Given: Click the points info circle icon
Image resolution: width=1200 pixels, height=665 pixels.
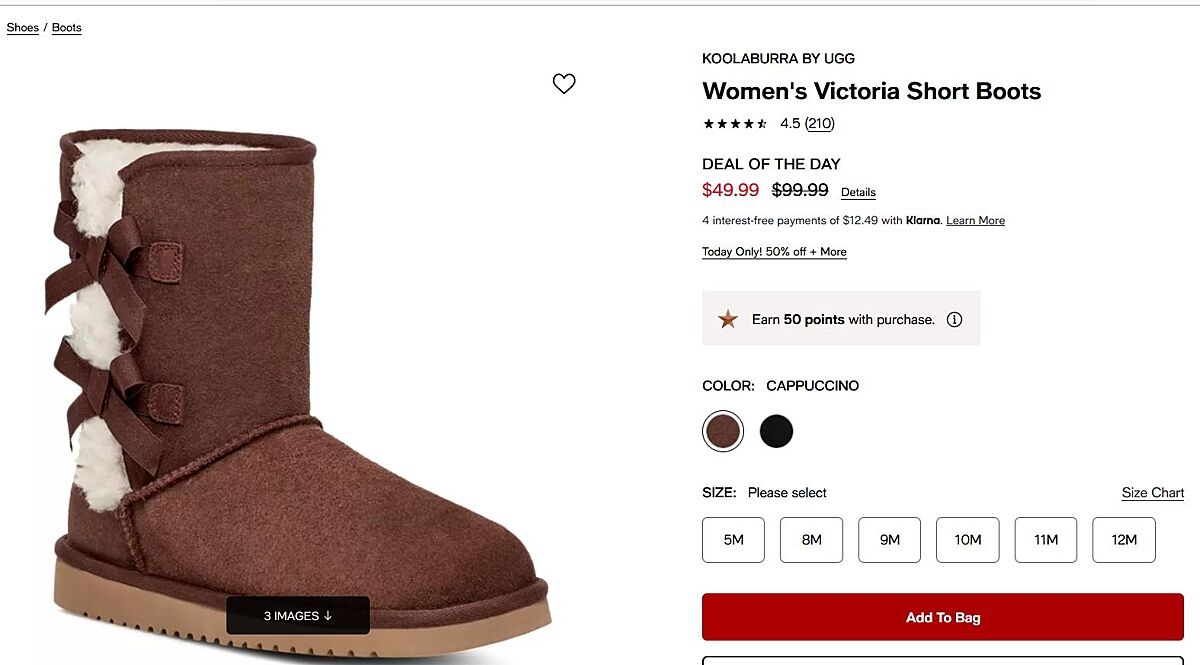Looking at the screenshot, I should point(954,320).
